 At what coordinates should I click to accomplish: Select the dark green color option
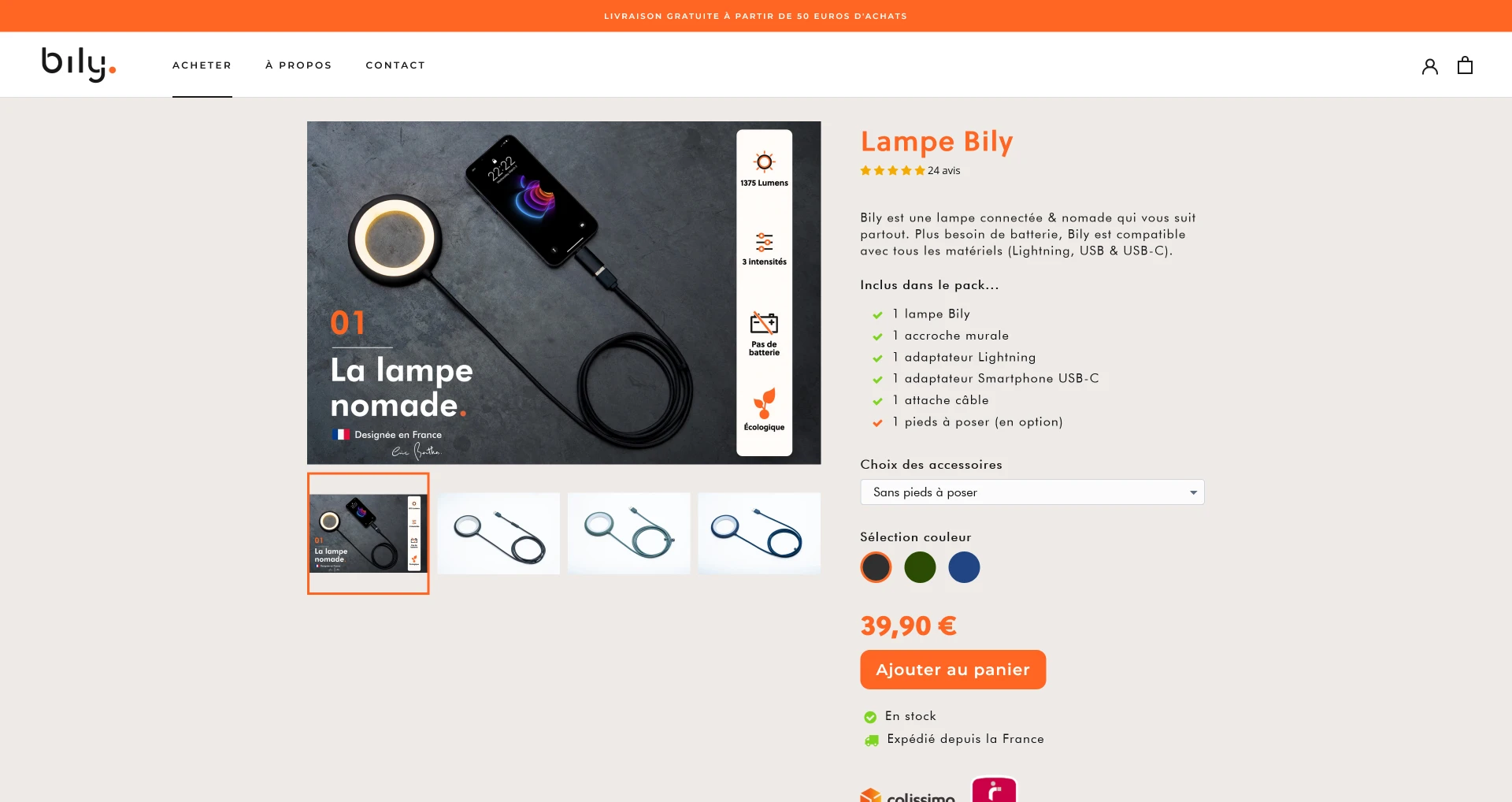[920, 567]
